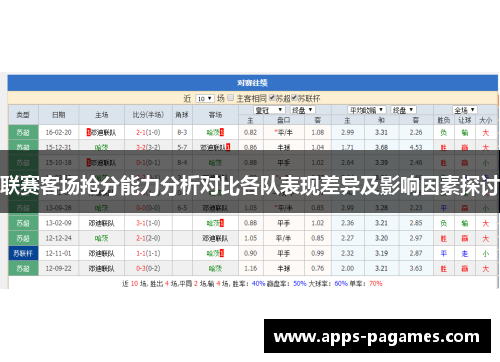The image size is (500, 362).
Task: Click the 70% odd rate value
Action: click(x=376, y=284)
